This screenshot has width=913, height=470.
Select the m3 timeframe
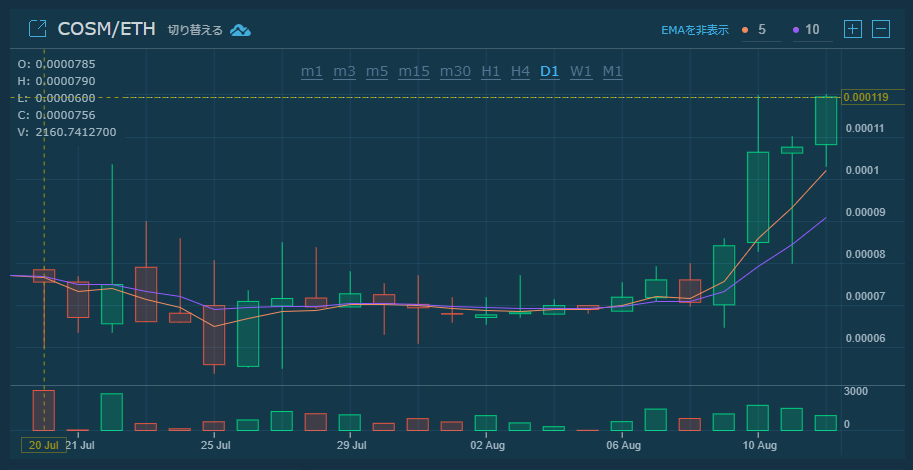click(344, 71)
